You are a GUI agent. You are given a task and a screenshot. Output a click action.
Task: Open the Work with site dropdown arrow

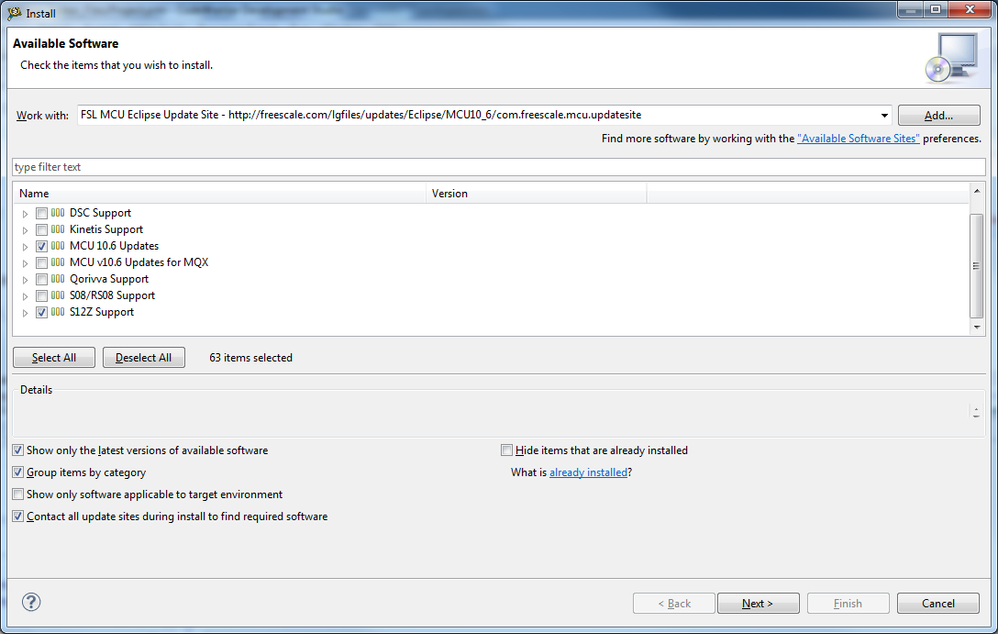point(884,115)
